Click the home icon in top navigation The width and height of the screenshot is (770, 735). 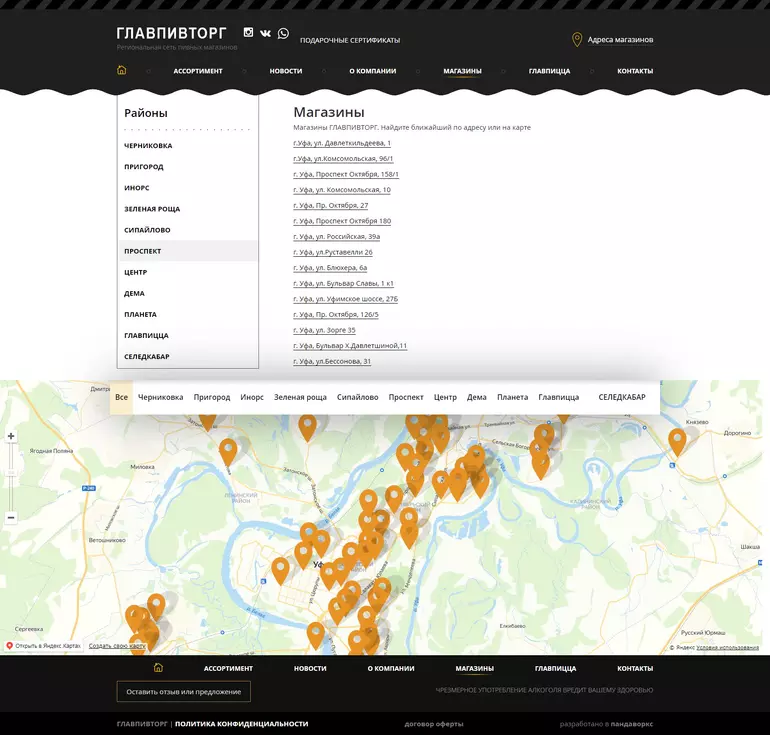click(x=122, y=70)
